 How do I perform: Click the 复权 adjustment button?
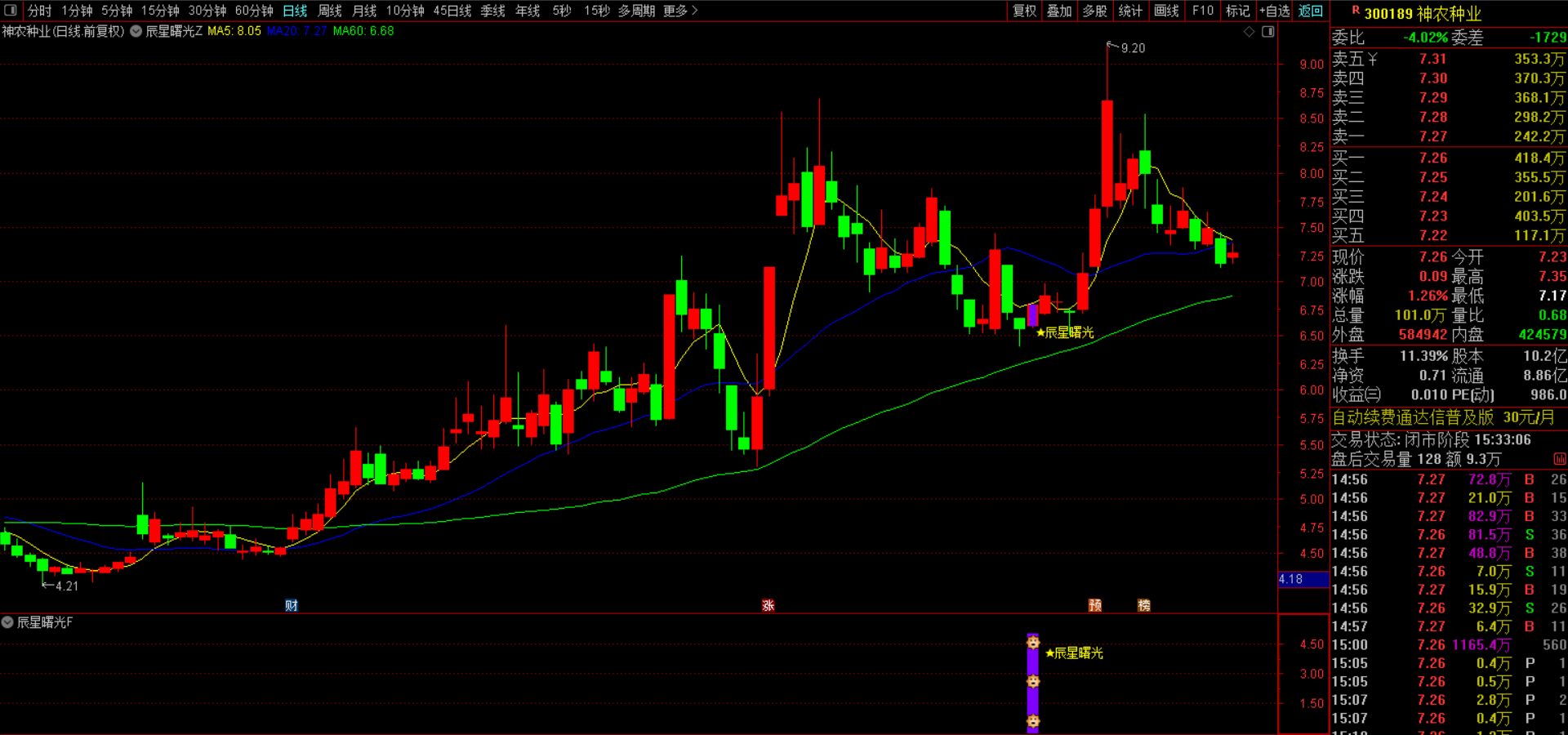pyautogui.click(x=1025, y=11)
